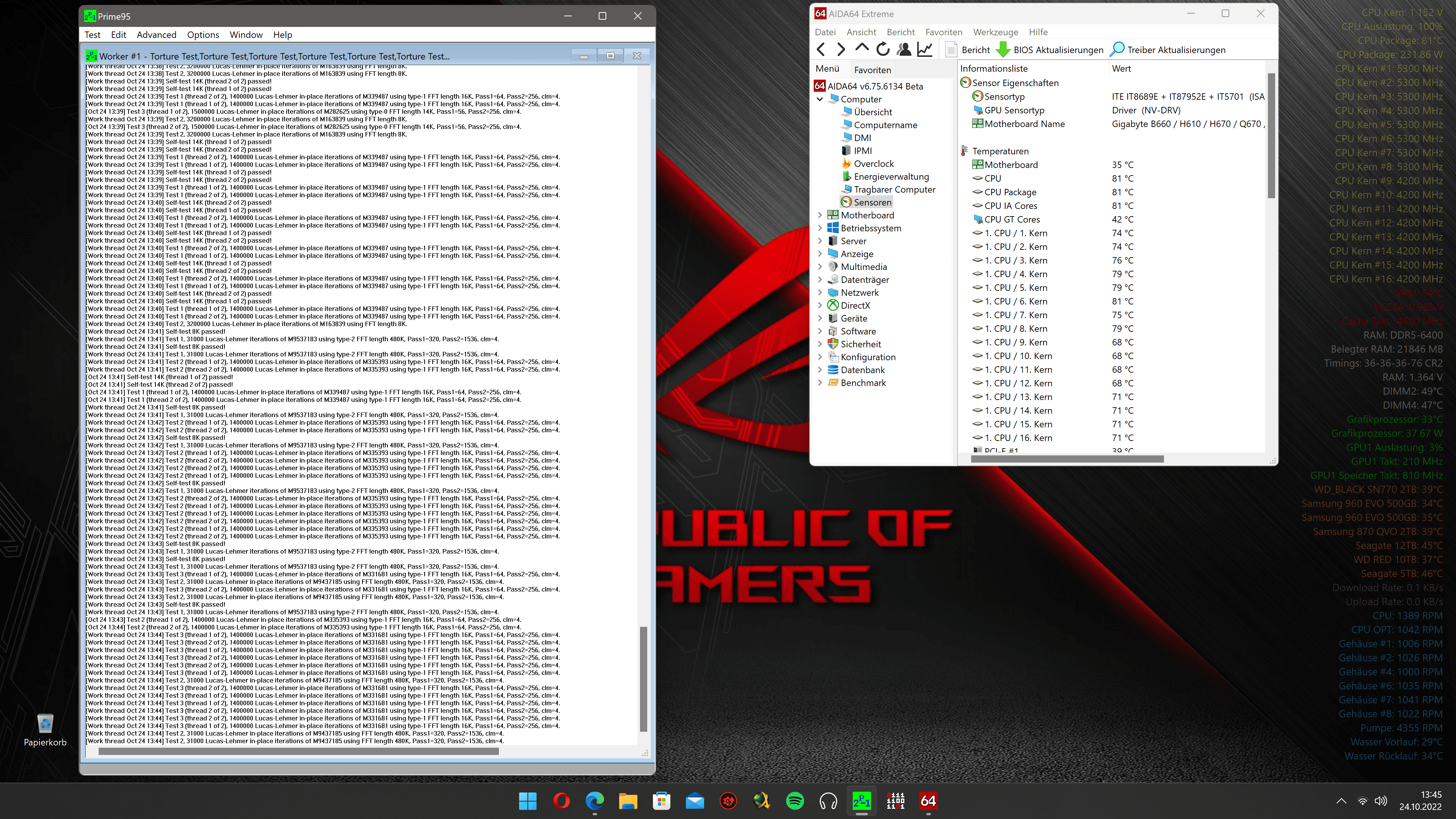Click the user profile icon in AIDA64 toolbar
The width and height of the screenshot is (1456, 819).
(x=904, y=50)
